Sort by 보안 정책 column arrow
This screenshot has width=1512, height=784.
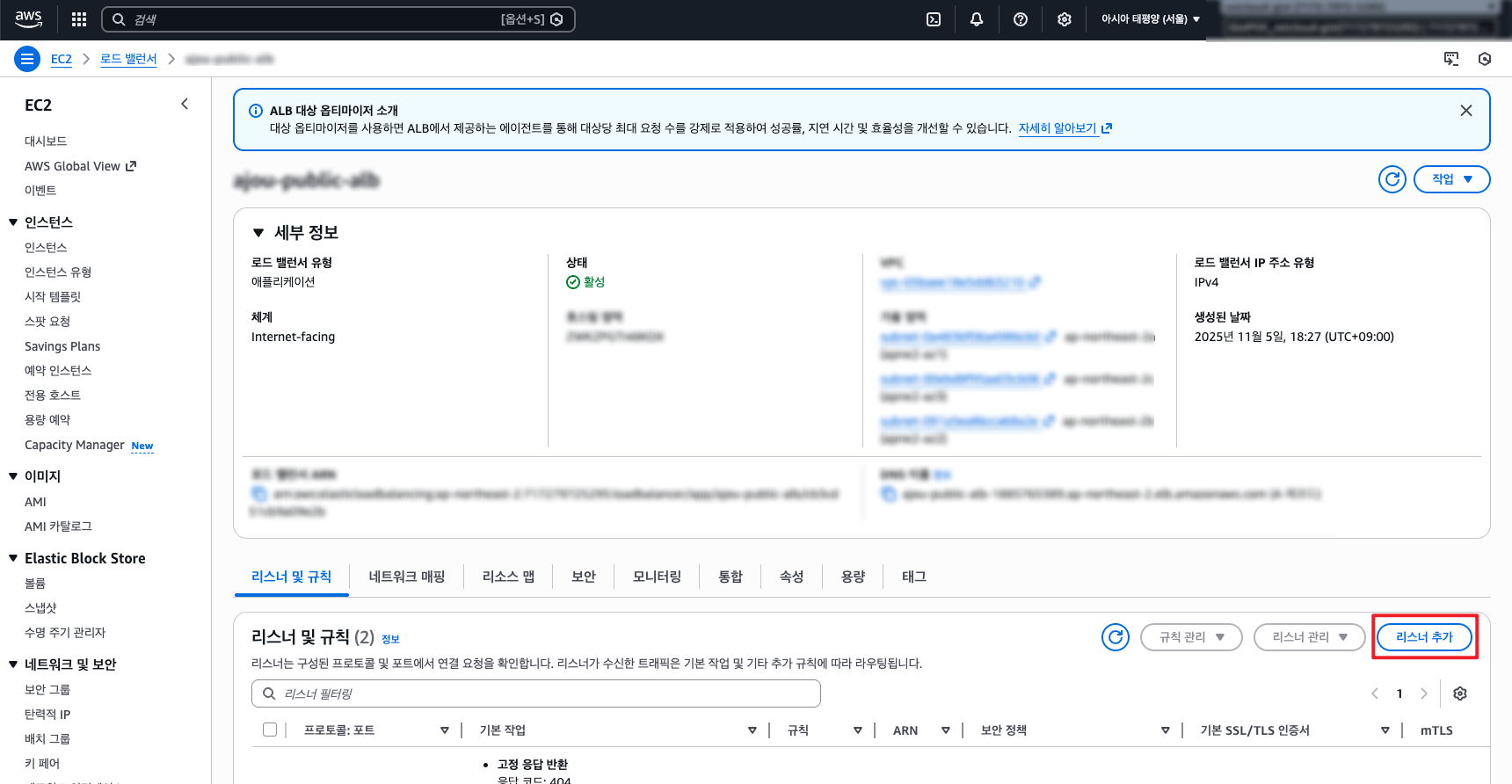tap(1166, 730)
